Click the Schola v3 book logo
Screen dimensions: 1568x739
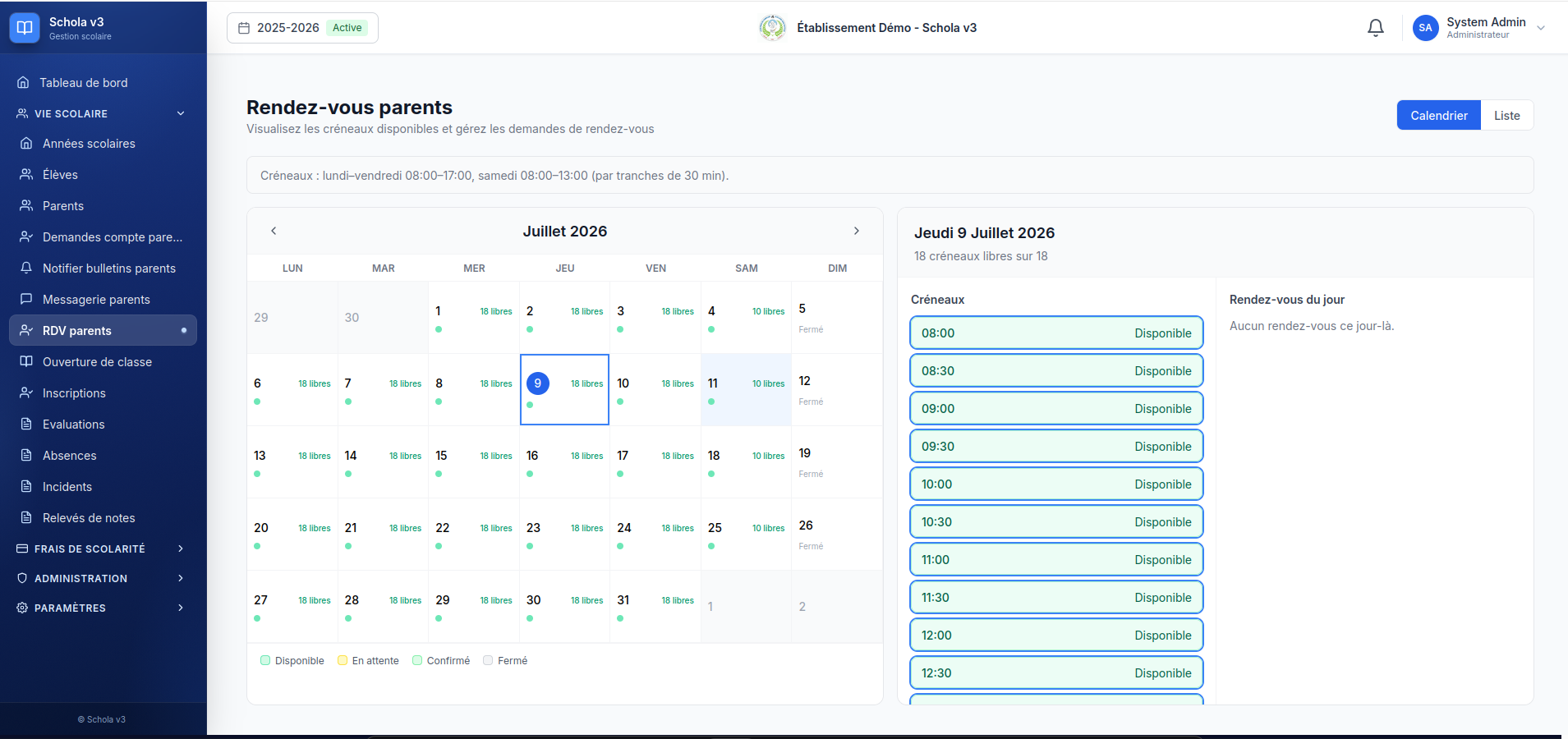(25, 28)
